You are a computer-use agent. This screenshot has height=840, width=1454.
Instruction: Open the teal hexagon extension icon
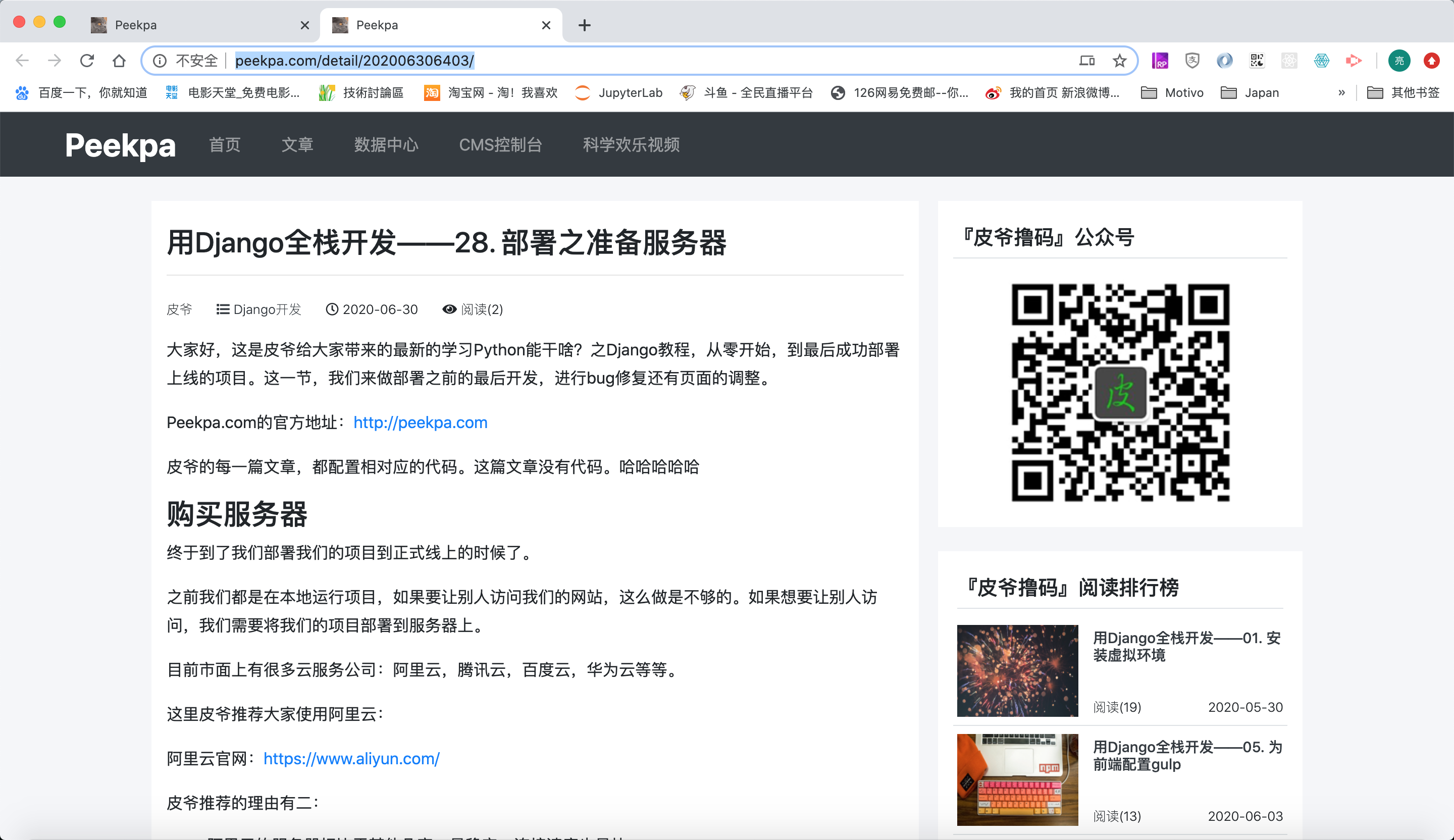click(1321, 60)
